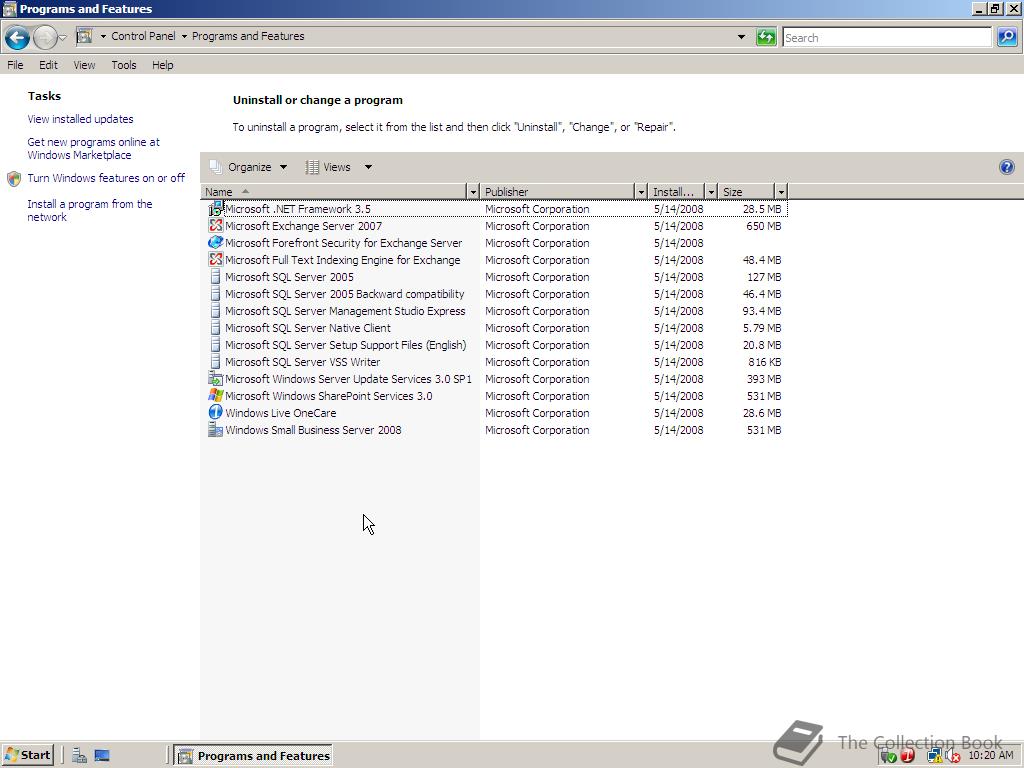Click the Forward navigation arrow button
1024x768 pixels.
45,38
